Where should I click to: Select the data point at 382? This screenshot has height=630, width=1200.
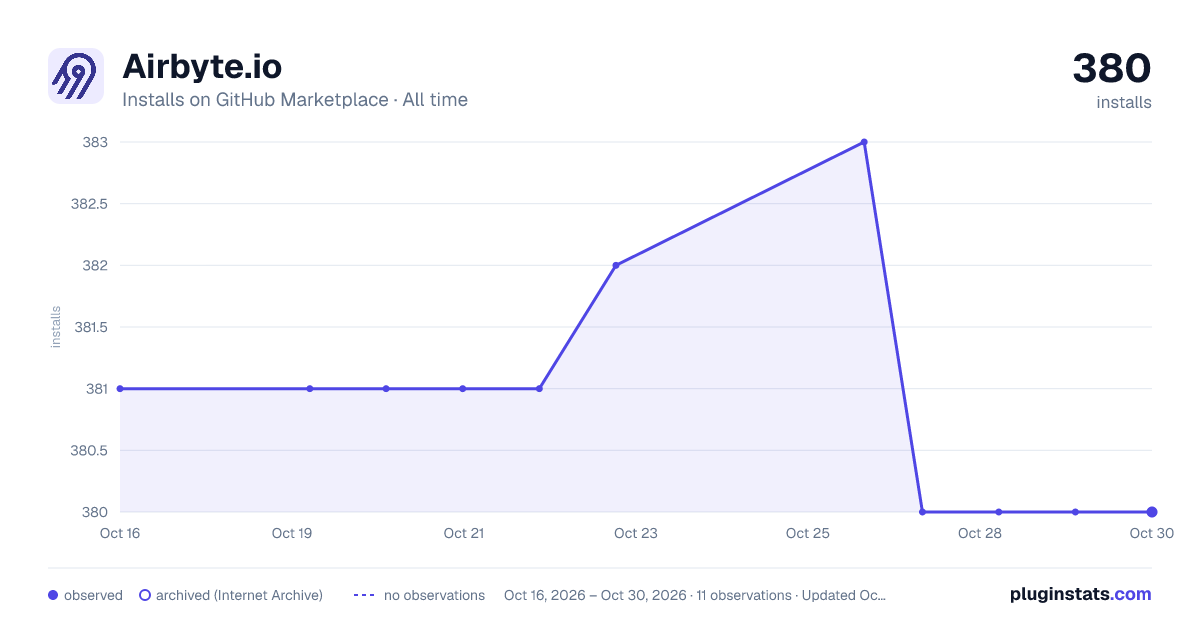(616, 265)
